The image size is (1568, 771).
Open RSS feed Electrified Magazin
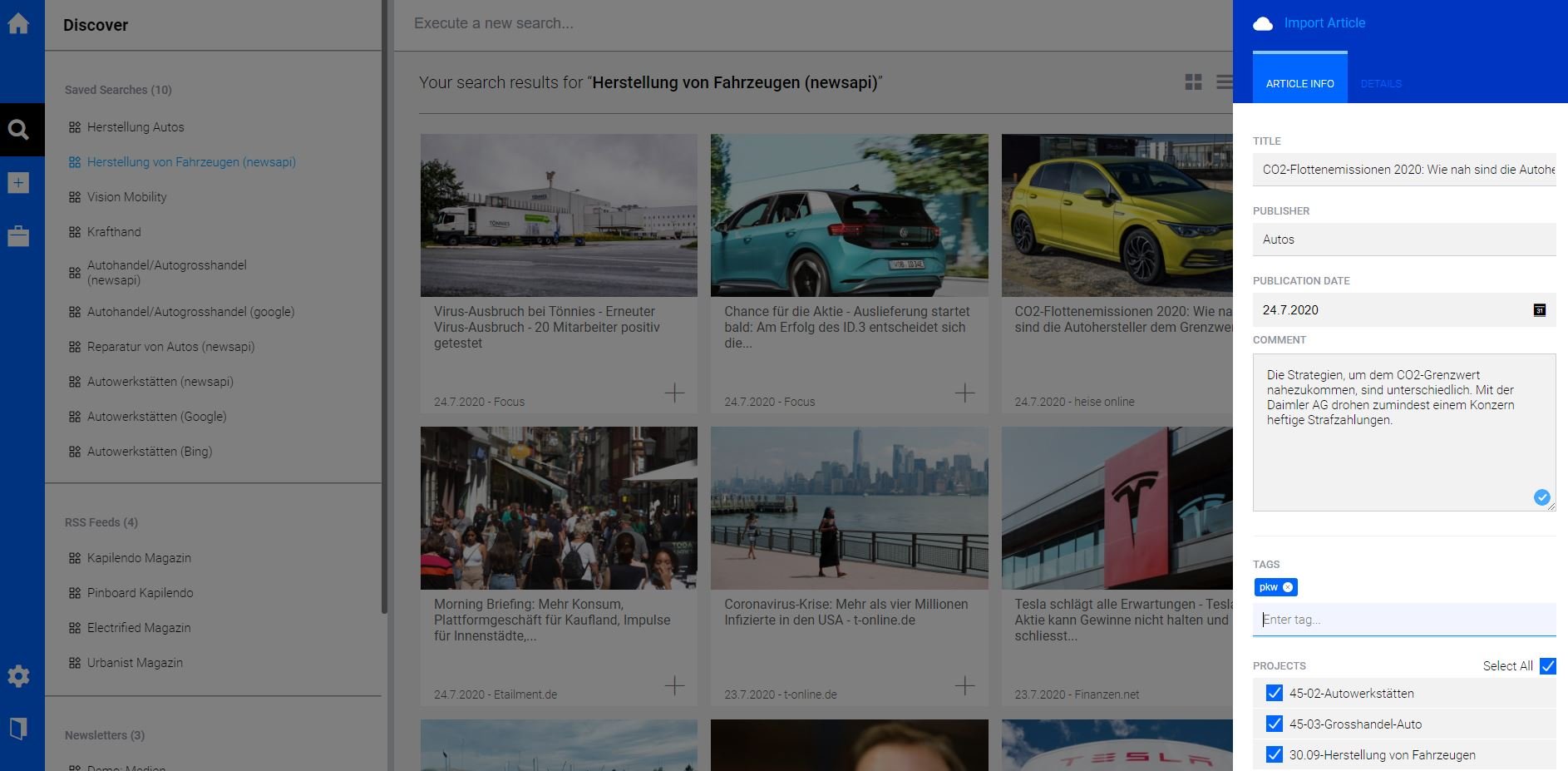pos(139,628)
